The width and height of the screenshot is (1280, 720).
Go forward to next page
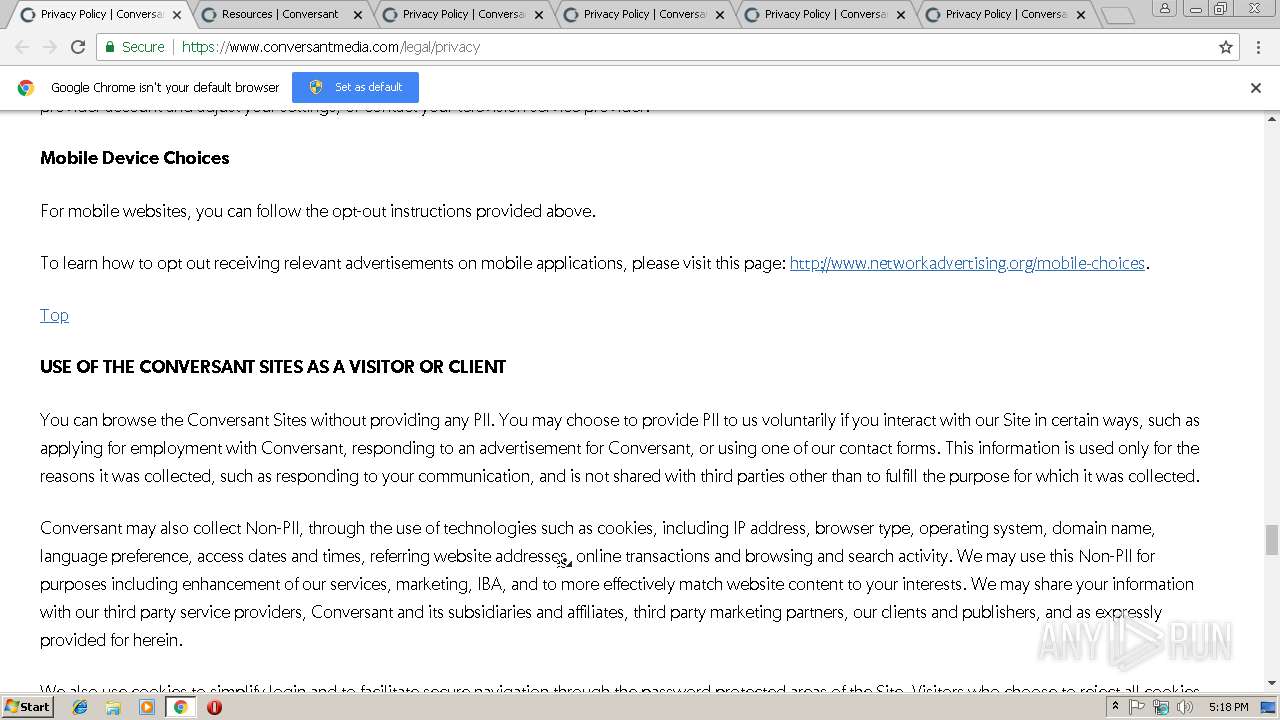50,47
